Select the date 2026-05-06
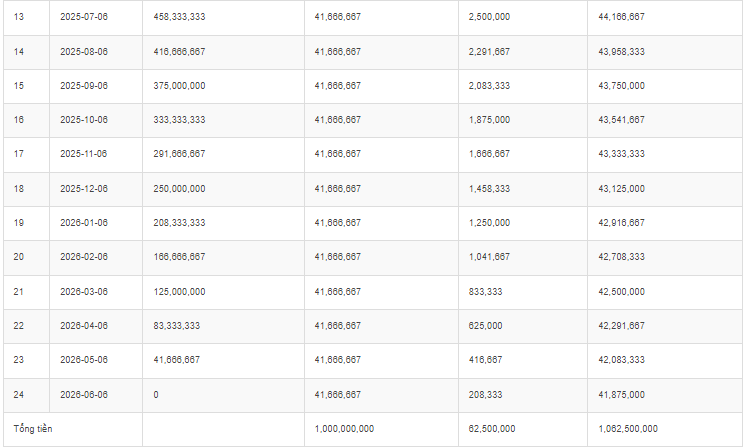 pos(83,359)
